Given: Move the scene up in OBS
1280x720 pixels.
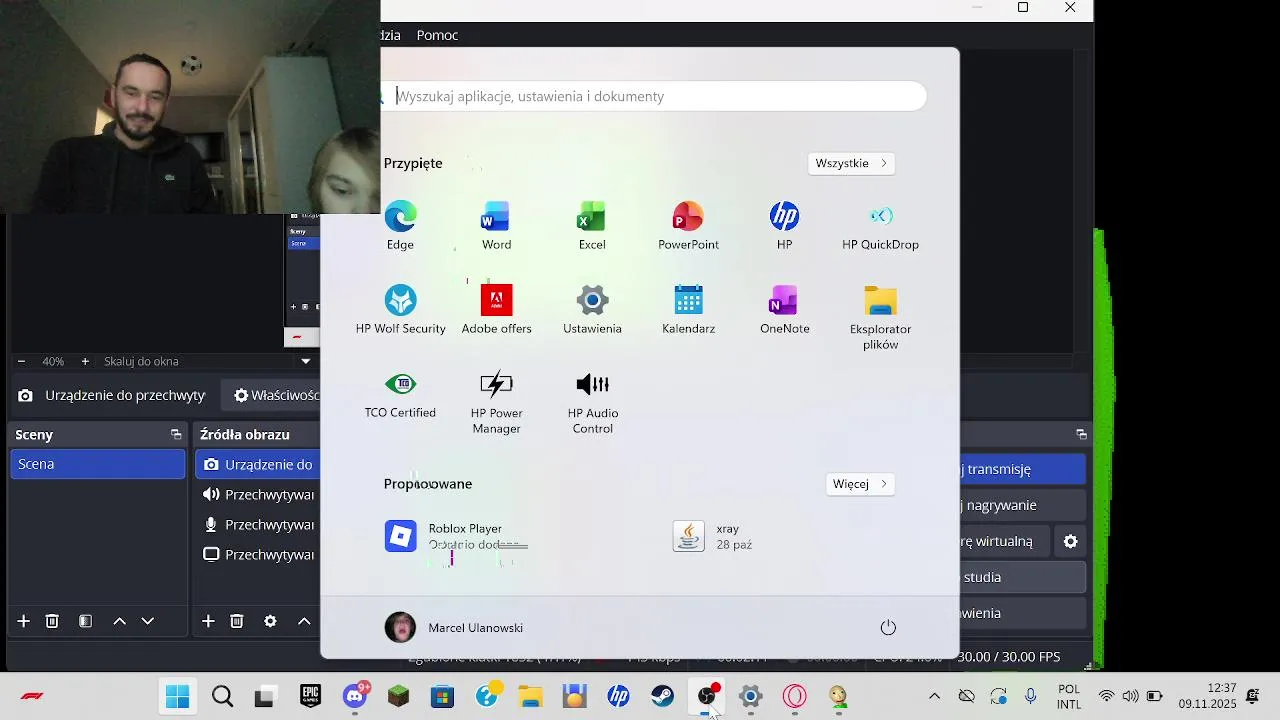Looking at the screenshot, I should pos(119,621).
